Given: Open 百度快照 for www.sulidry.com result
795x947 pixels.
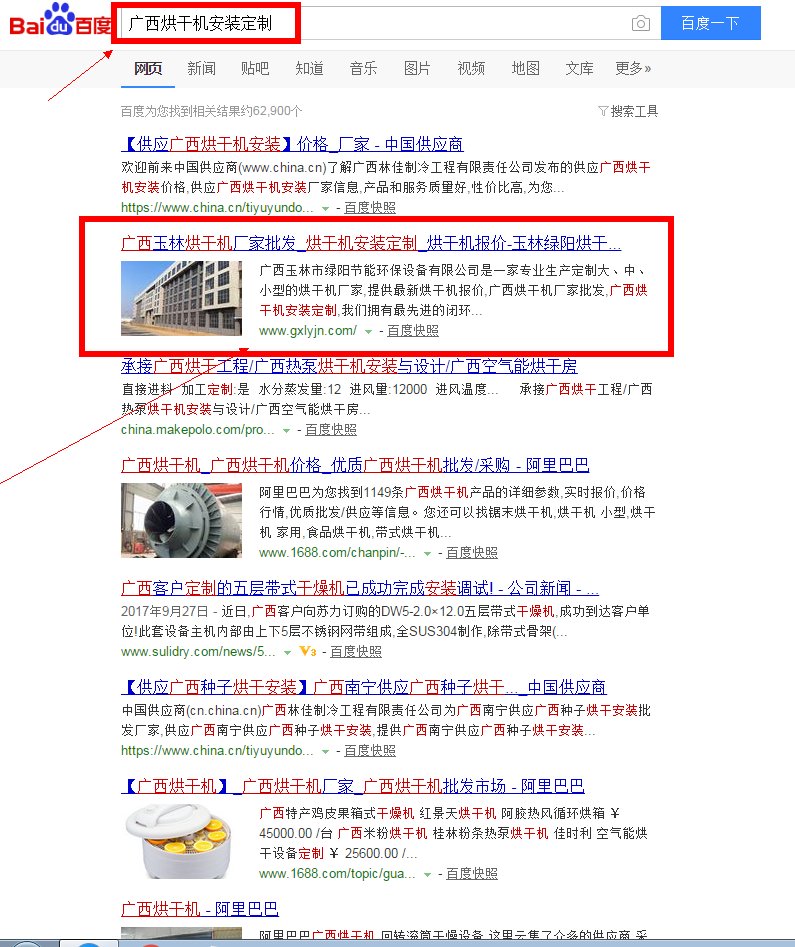Looking at the screenshot, I should 356,652.
